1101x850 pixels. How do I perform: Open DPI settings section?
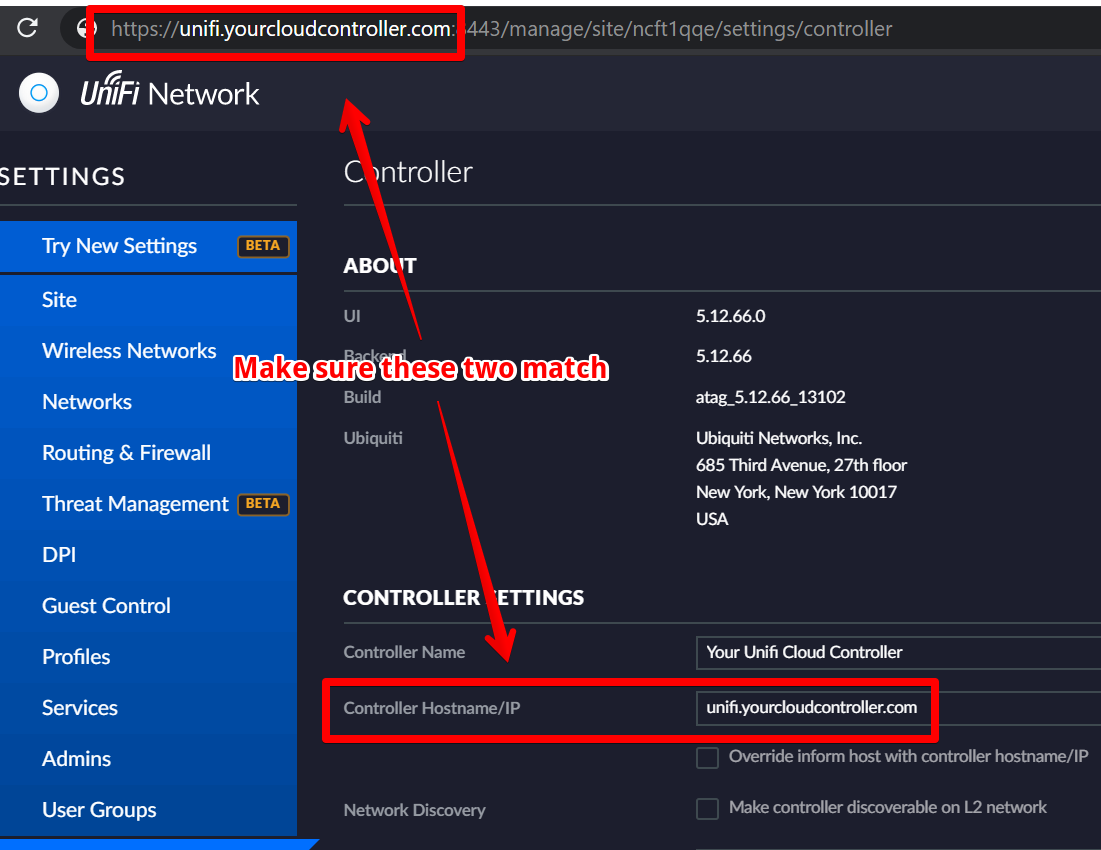pyautogui.click(x=59, y=555)
